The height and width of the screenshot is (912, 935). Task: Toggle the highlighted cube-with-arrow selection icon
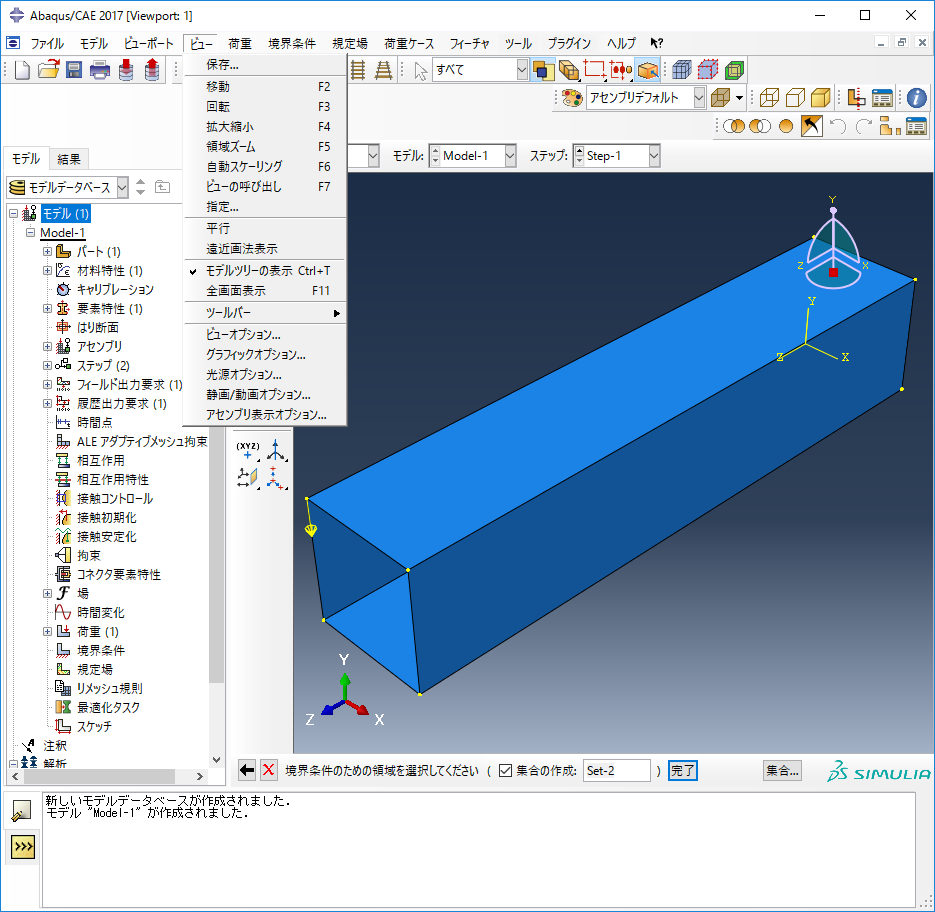click(x=648, y=70)
